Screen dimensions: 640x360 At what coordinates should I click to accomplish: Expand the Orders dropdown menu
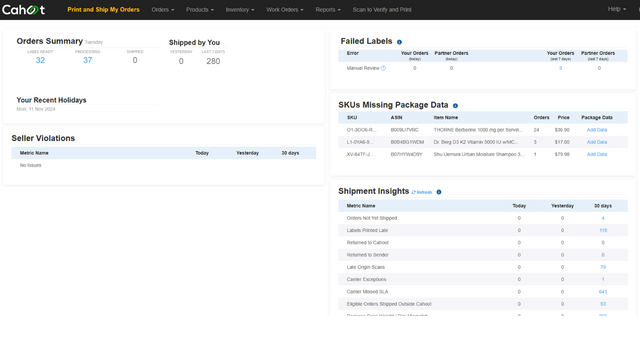[162, 9]
